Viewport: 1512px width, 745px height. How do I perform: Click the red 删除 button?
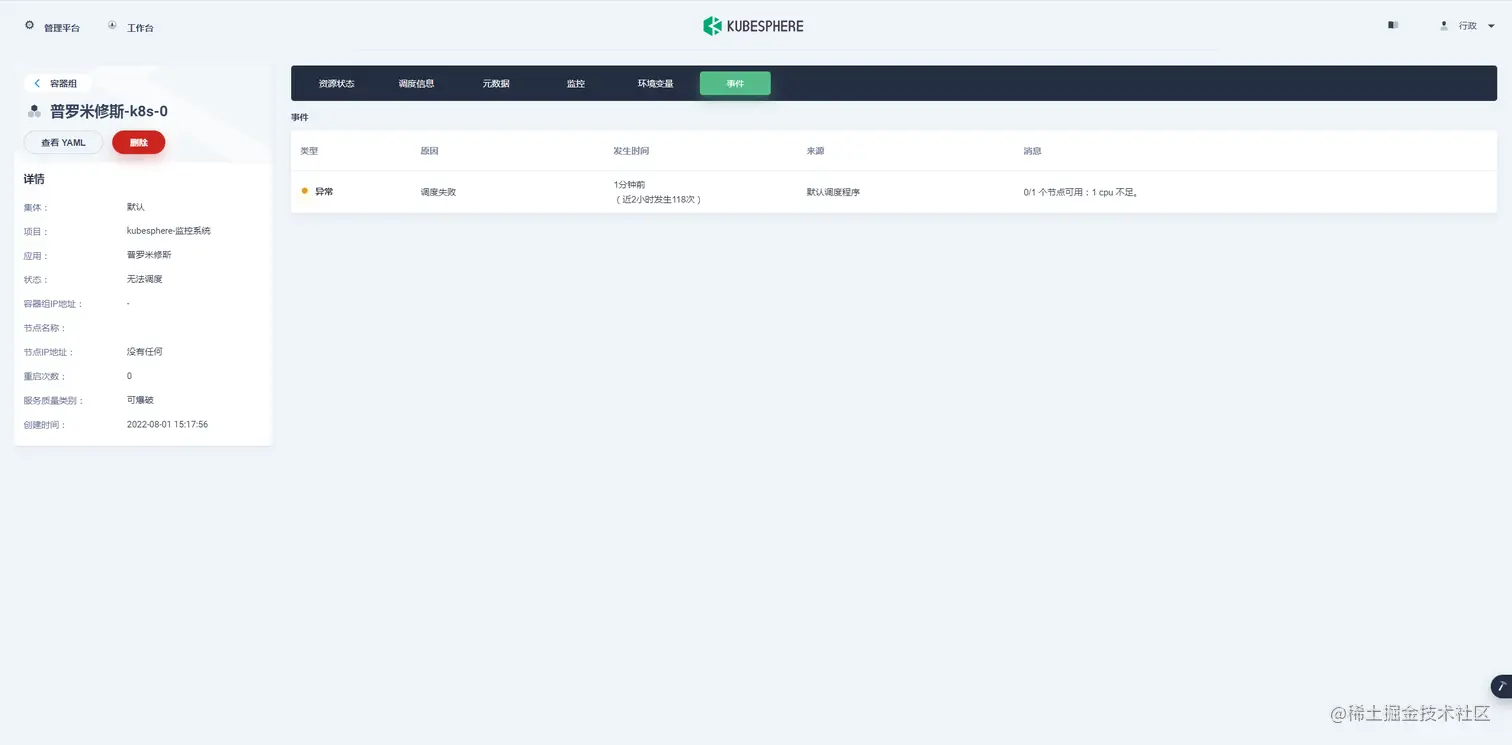pos(139,143)
